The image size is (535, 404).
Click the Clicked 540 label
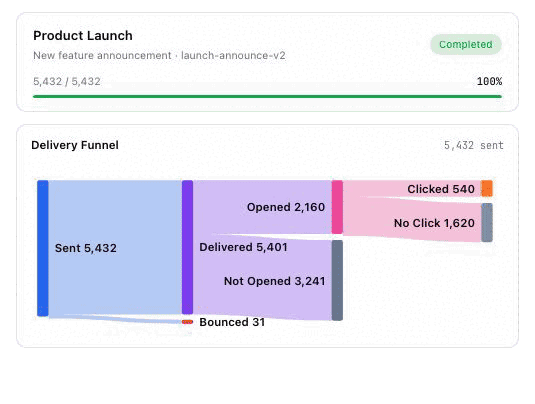click(x=441, y=189)
